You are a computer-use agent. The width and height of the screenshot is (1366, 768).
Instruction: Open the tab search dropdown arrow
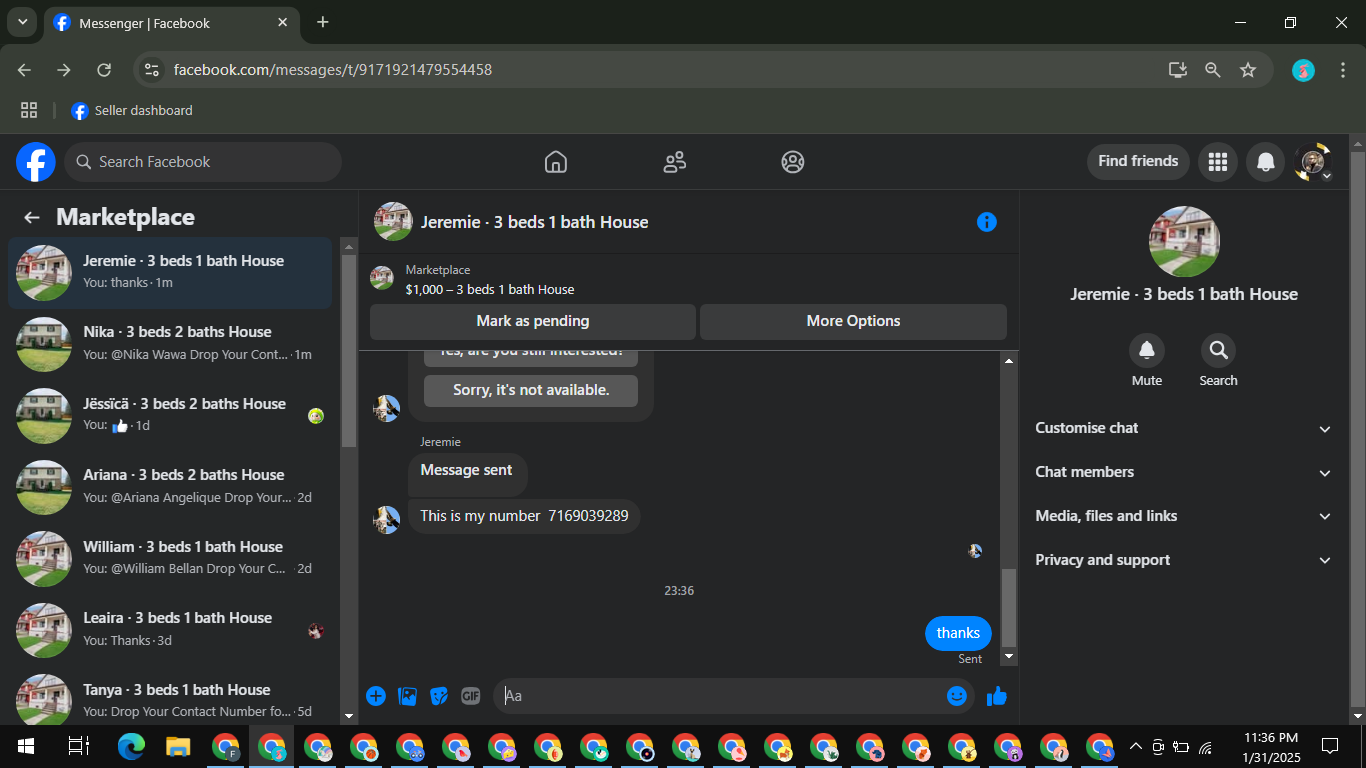22,22
